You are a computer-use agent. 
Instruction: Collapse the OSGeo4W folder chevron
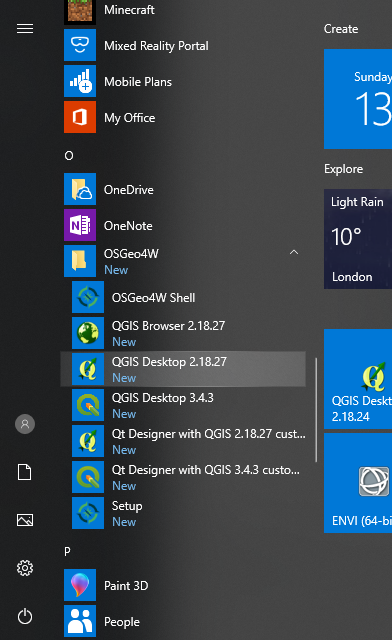(294, 252)
